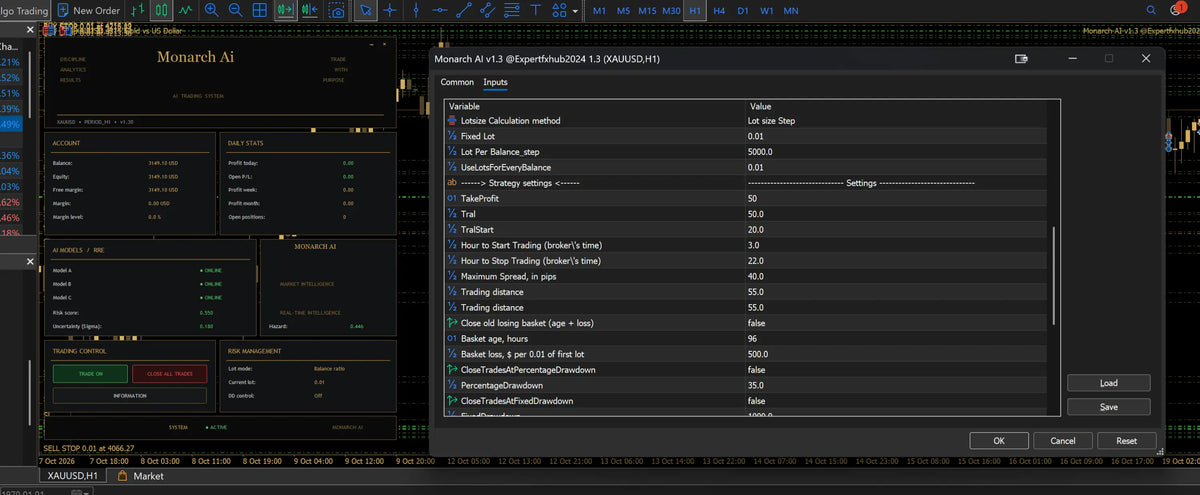Viewport: 1200px width, 495px height.
Task: Open the account notifications icon
Action: click(1177, 9)
